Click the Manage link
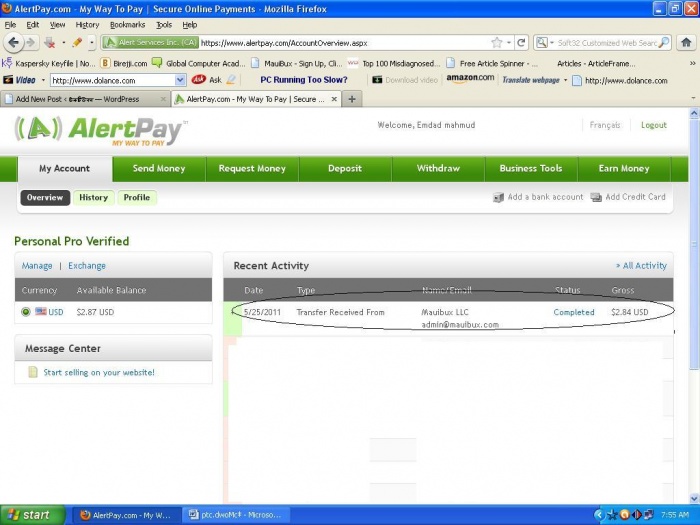The image size is (700, 525). 37,266
